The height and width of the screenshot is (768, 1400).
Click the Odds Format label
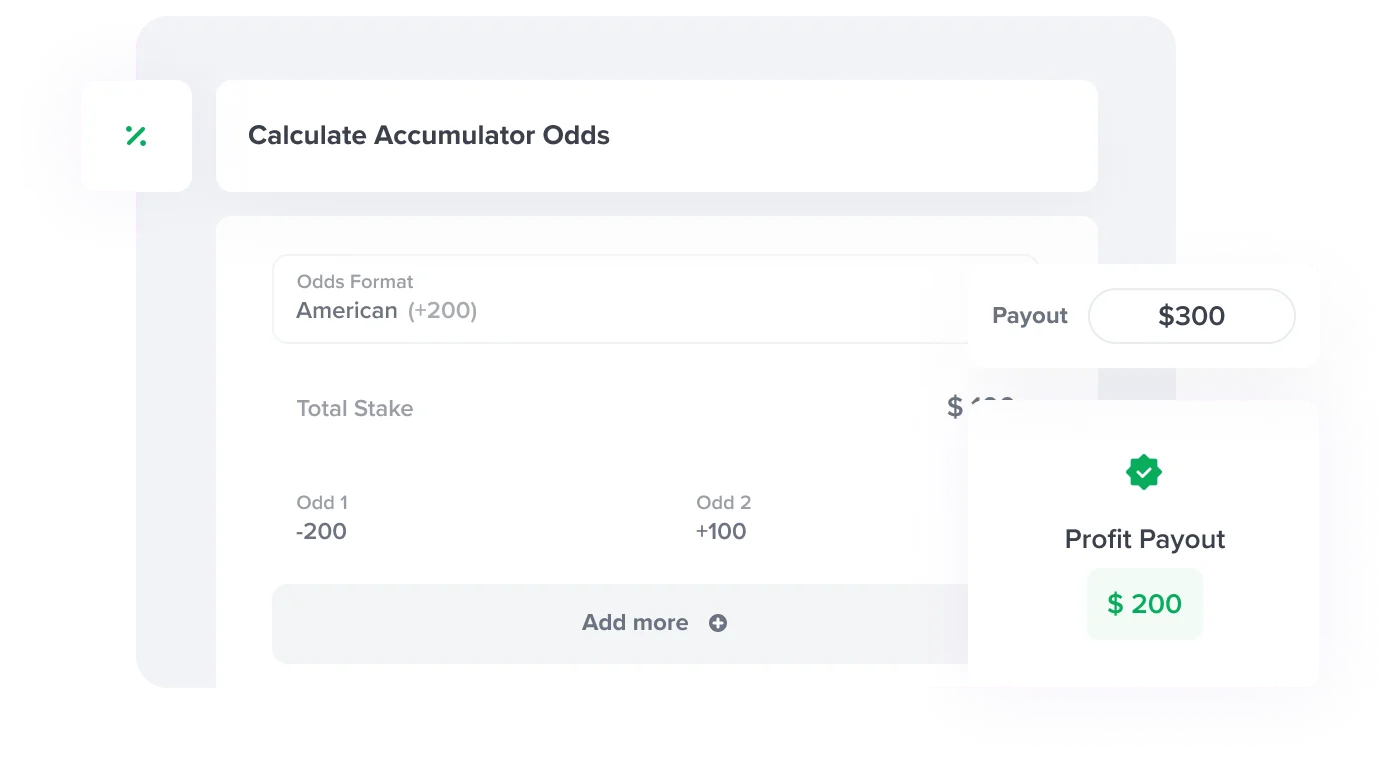(x=355, y=282)
